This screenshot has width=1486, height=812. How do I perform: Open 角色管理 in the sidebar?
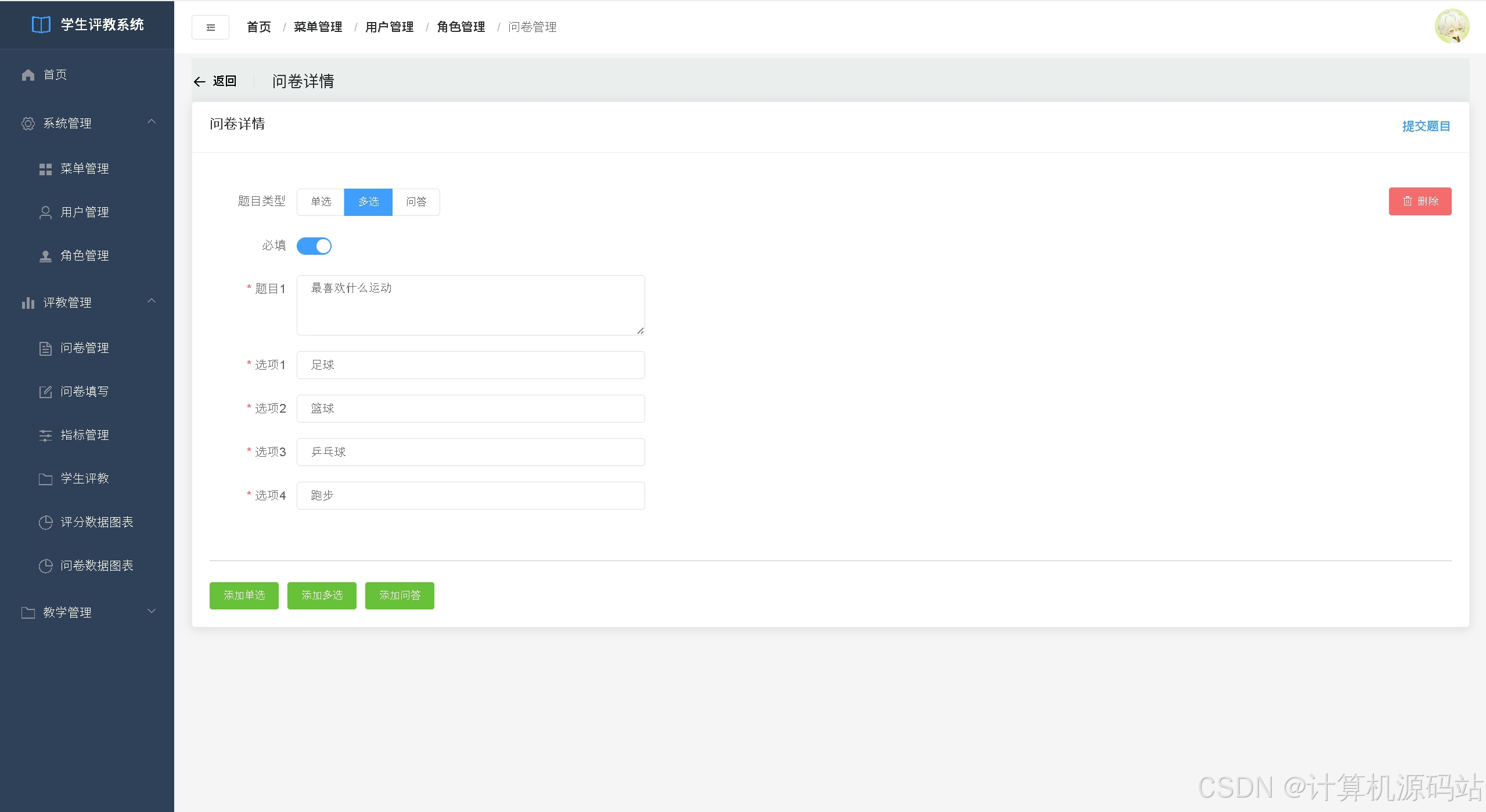point(87,256)
